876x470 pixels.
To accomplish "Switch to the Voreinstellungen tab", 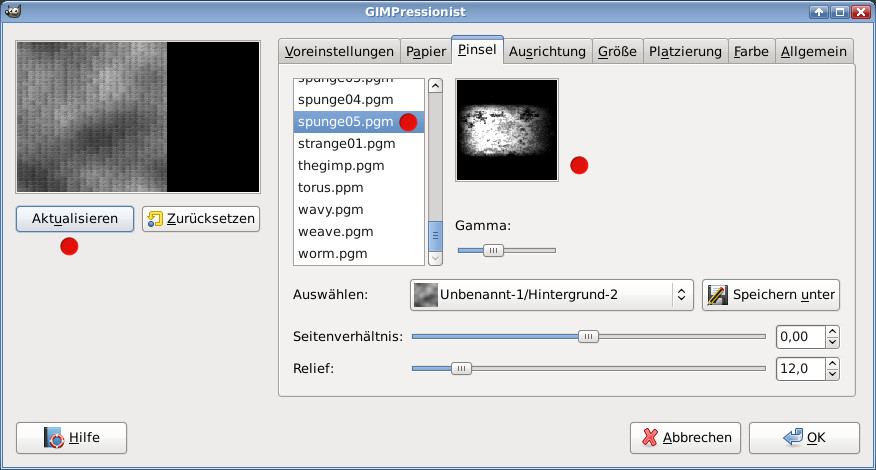I will (x=338, y=51).
